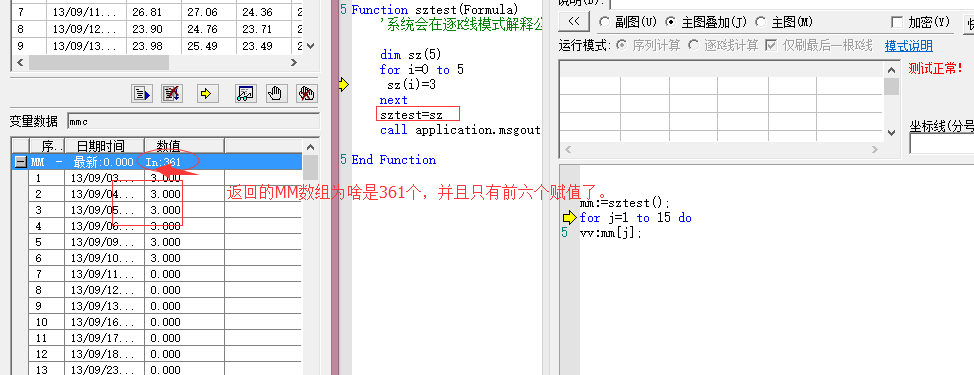Click the yellow arrow marker beside sz(i)=3
Viewport: 974px width, 375px height.
pos(344,84)
